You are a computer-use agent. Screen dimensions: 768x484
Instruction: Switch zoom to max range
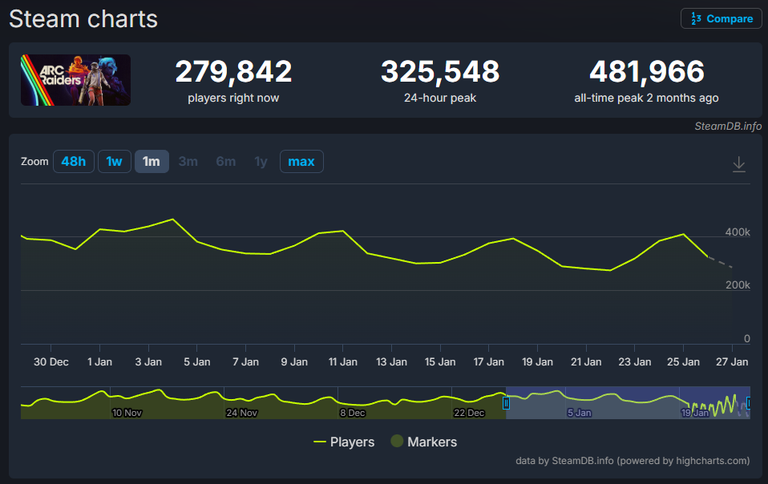click(301, 161)
